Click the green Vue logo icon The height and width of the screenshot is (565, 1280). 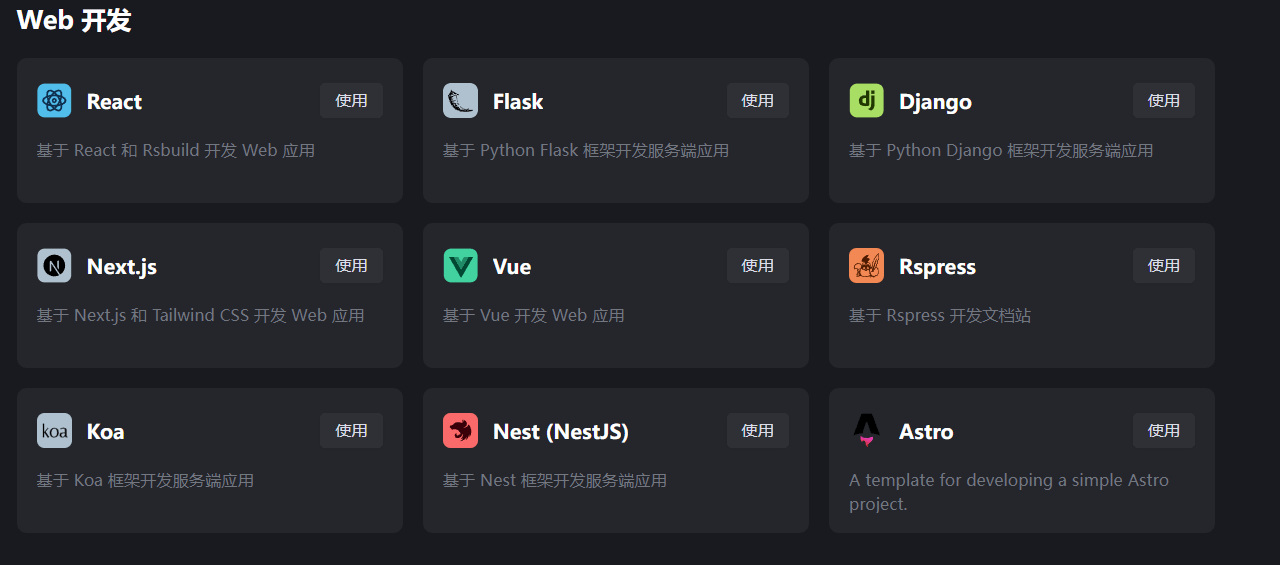pyautogui.click(x=460, y=266)
